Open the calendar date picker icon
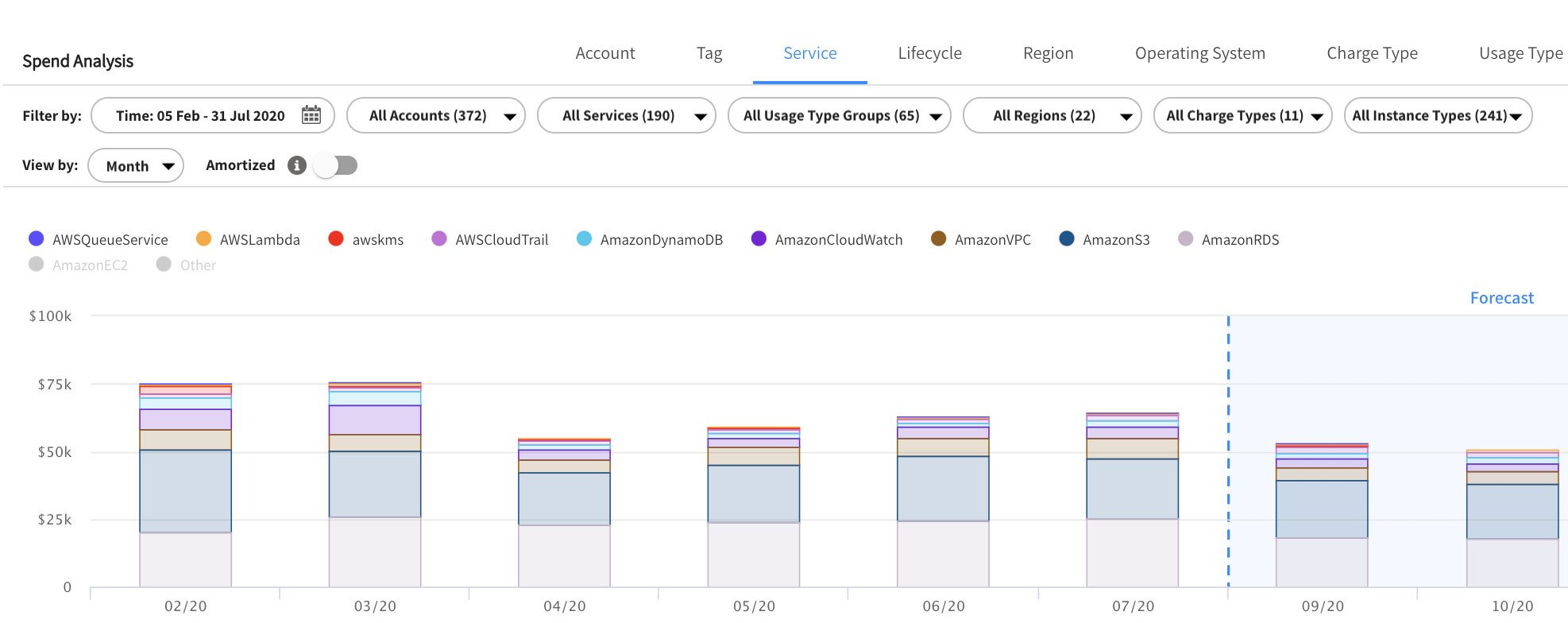This screenshot has width=1568, height=623. click(x=311, y=115)
